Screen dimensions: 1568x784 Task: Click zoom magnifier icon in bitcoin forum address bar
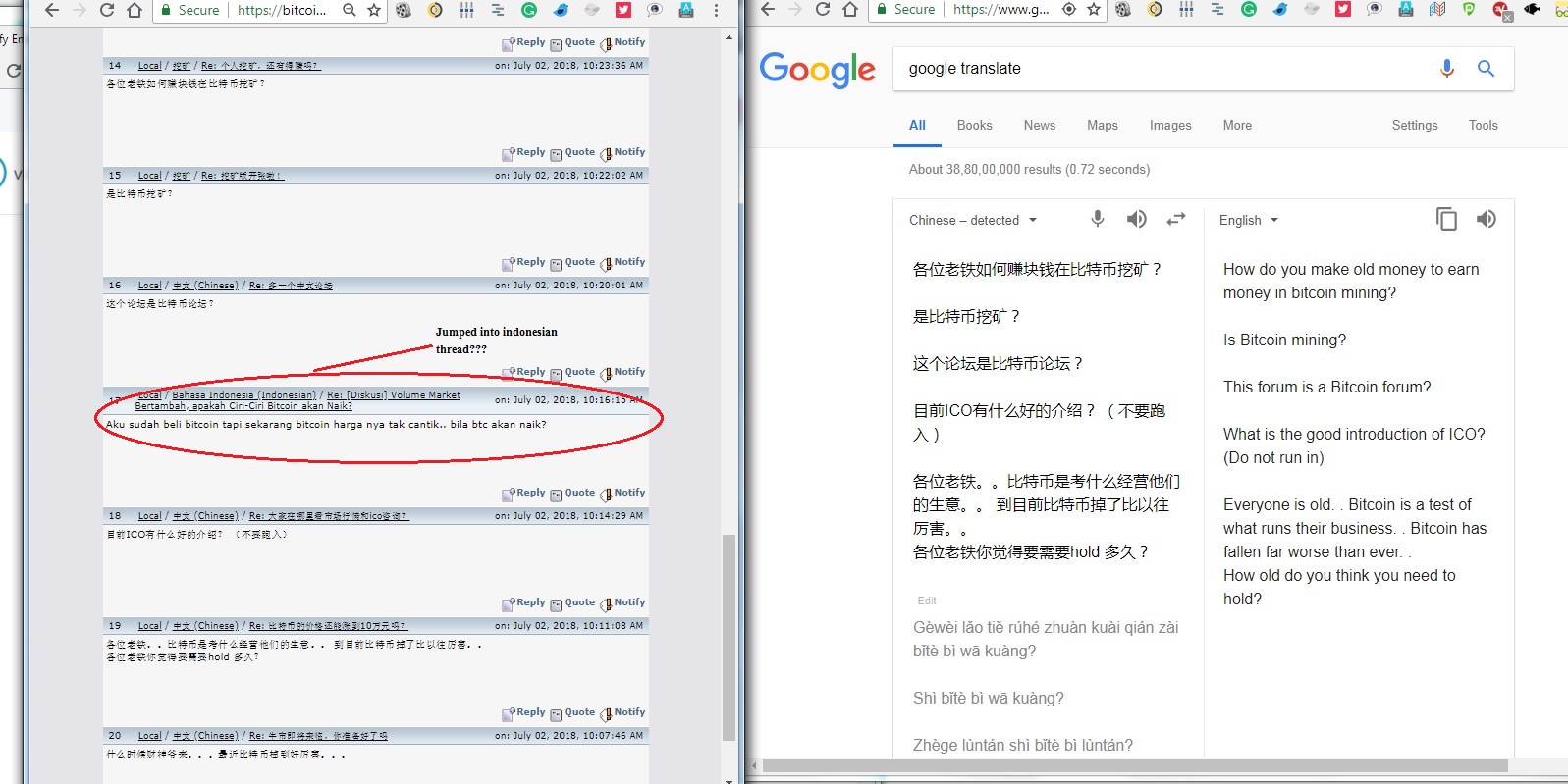tap(350, 10)
